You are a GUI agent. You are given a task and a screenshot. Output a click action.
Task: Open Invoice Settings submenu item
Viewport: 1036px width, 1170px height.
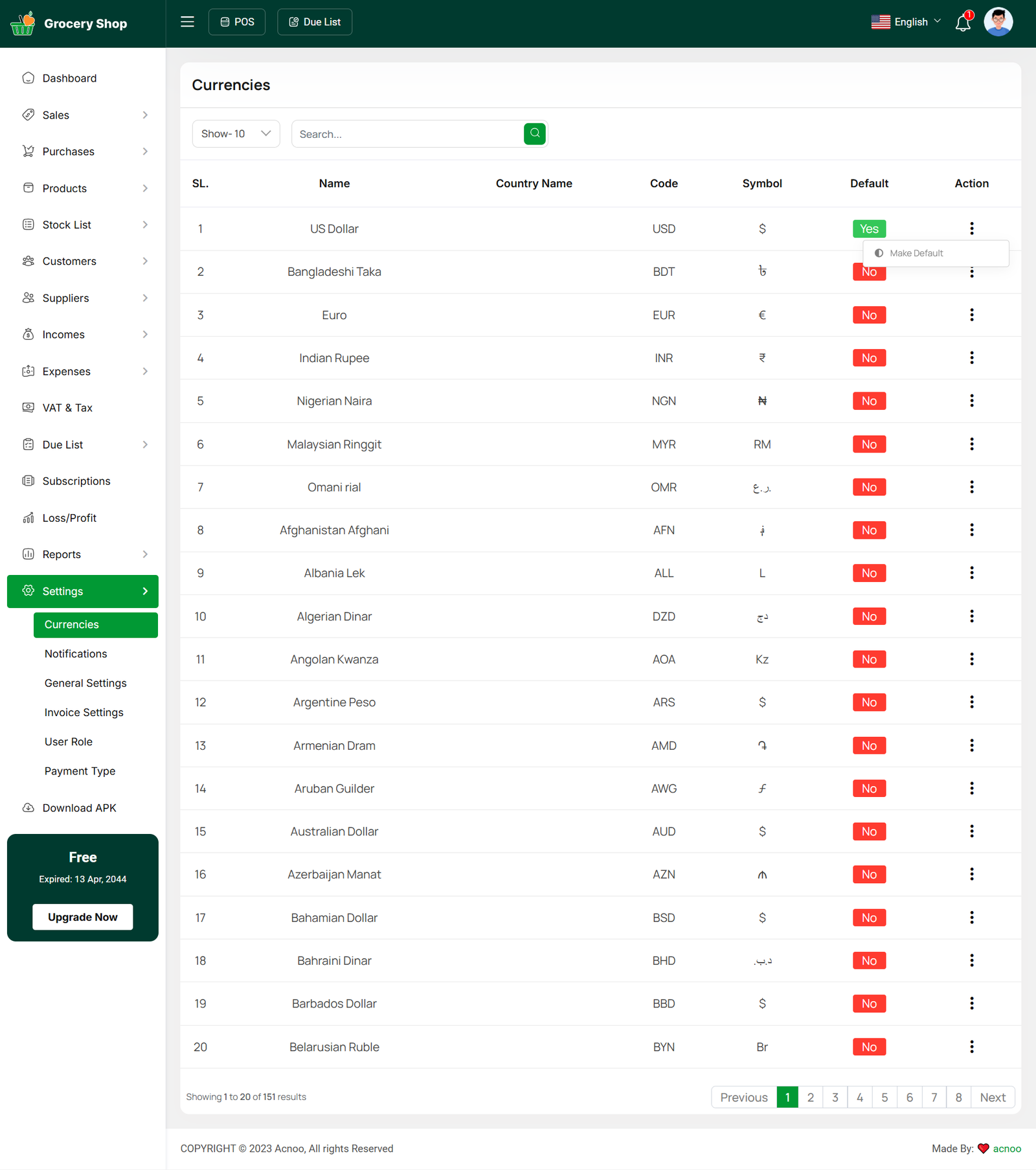tap(84, 712)
